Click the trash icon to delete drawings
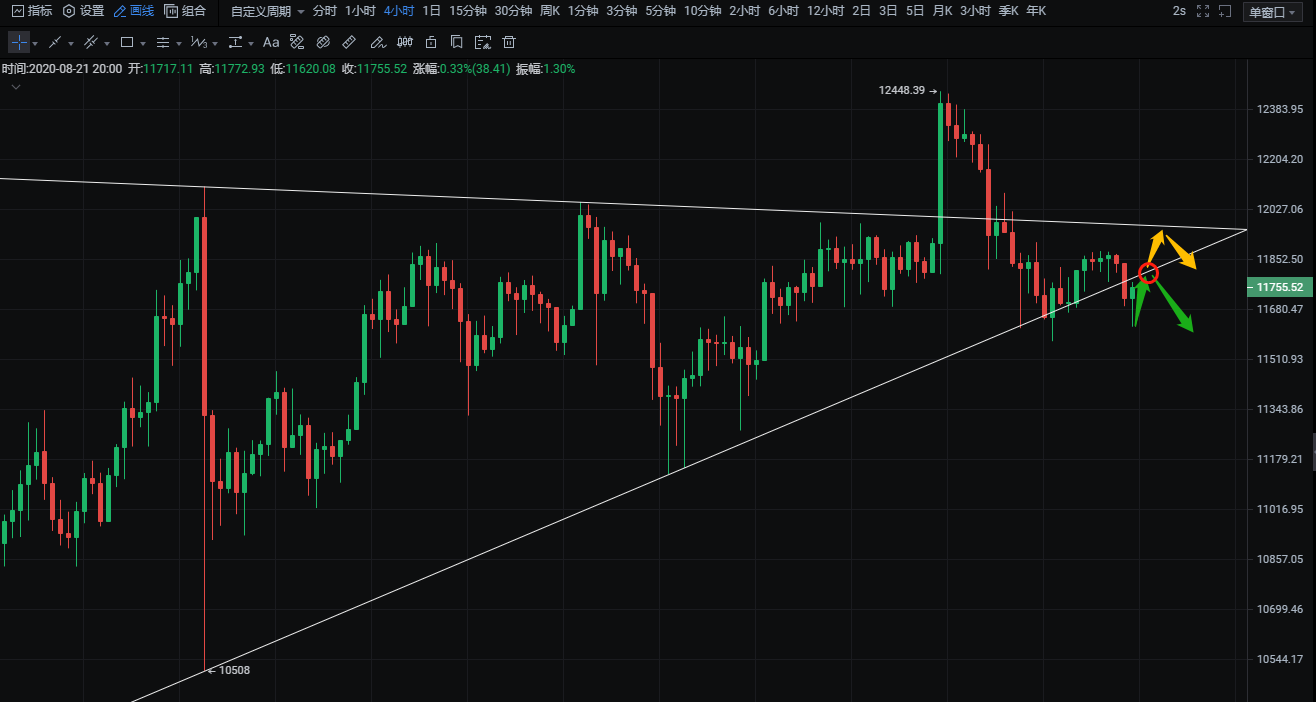Viewport: 1316px width, 702px height. 509,43
